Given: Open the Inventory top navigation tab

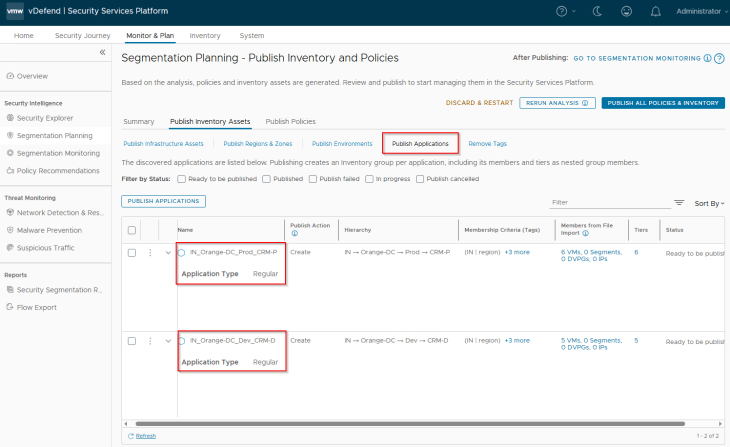Looking at the screenshot, I should tap(204, 35).
